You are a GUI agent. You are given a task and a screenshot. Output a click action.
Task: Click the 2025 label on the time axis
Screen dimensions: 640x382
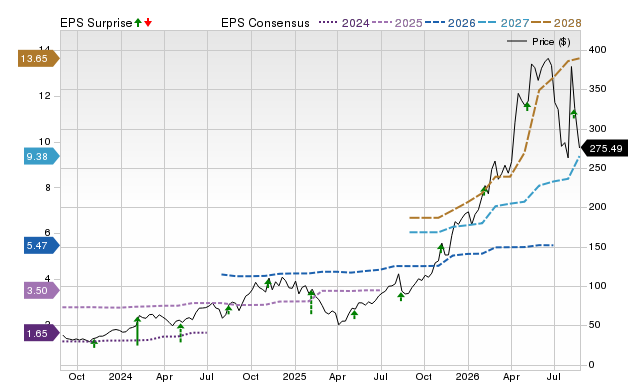pyautogui.click(x=294, y=376)
